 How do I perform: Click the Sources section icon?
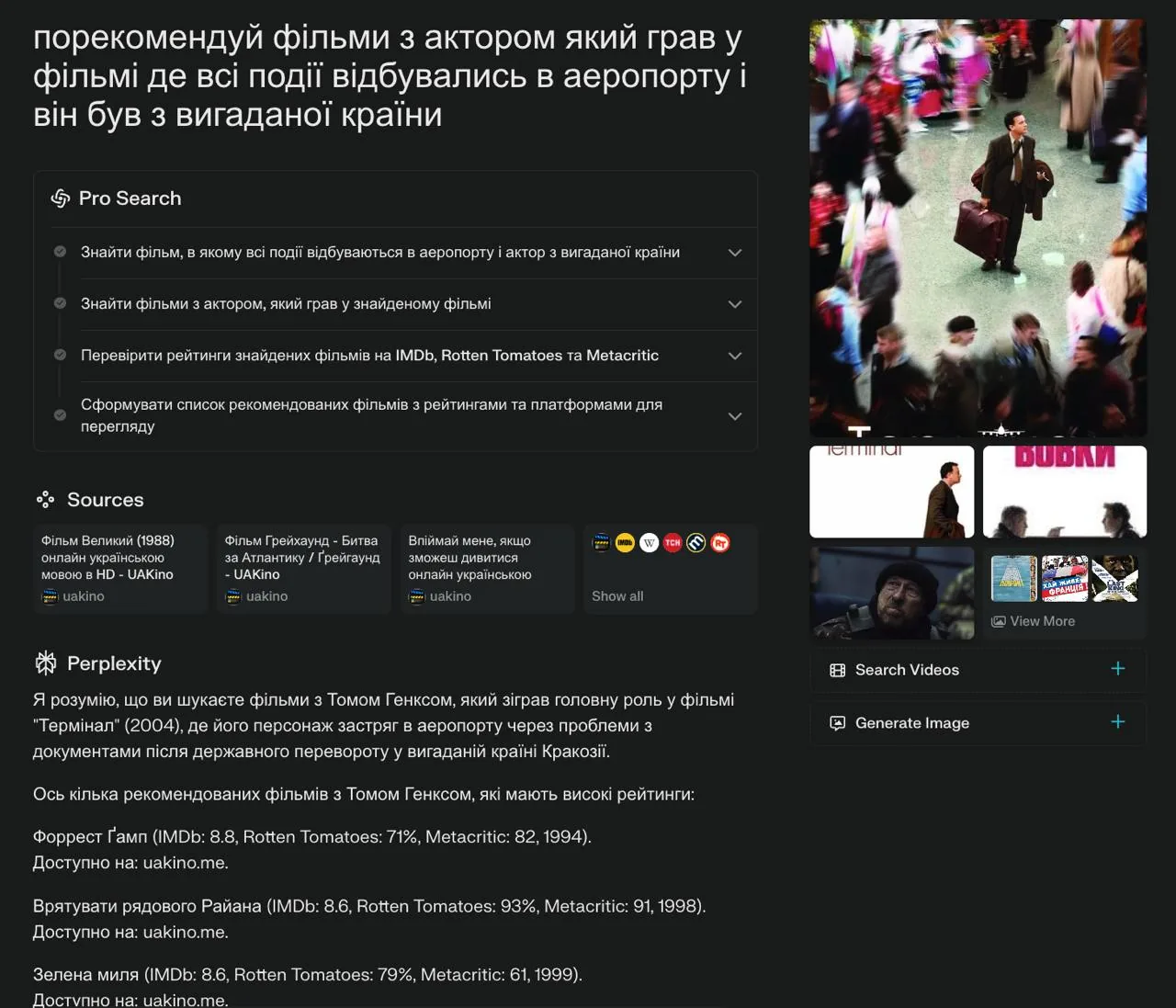(45, 500)
